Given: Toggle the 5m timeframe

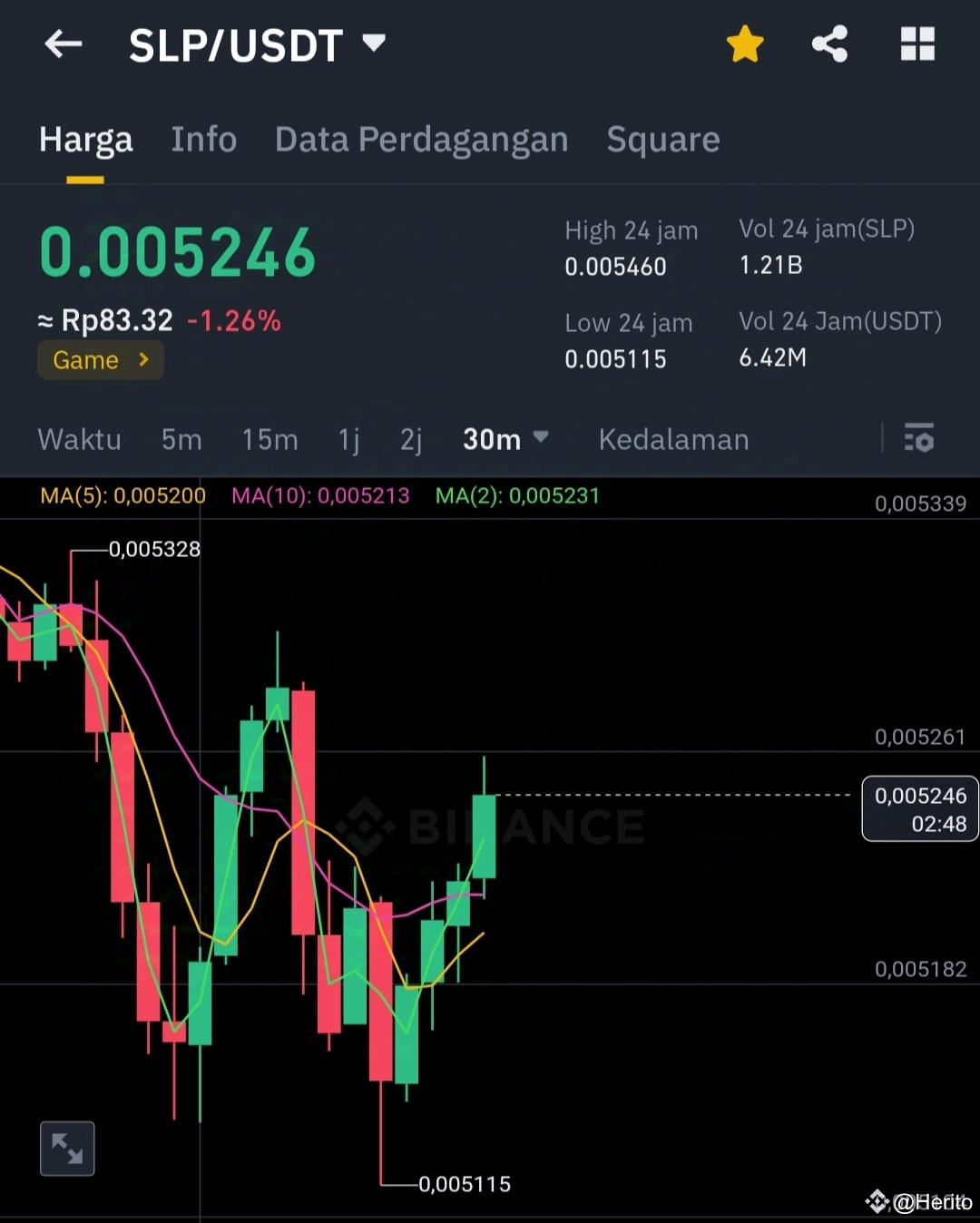Looking at the screenshot, I should coord(181,439).
